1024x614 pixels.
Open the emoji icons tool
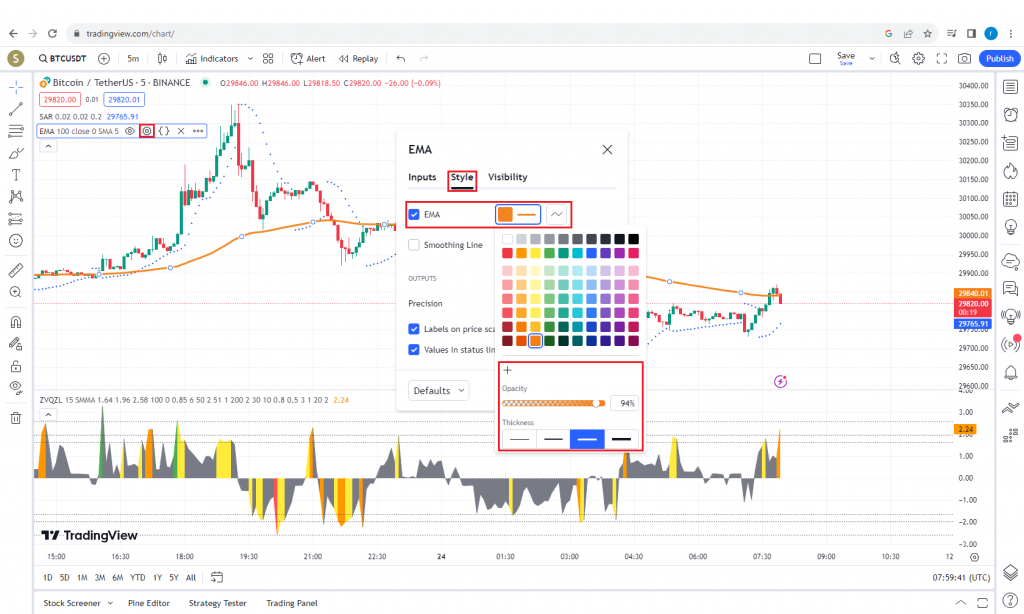(x=16, y=241)
